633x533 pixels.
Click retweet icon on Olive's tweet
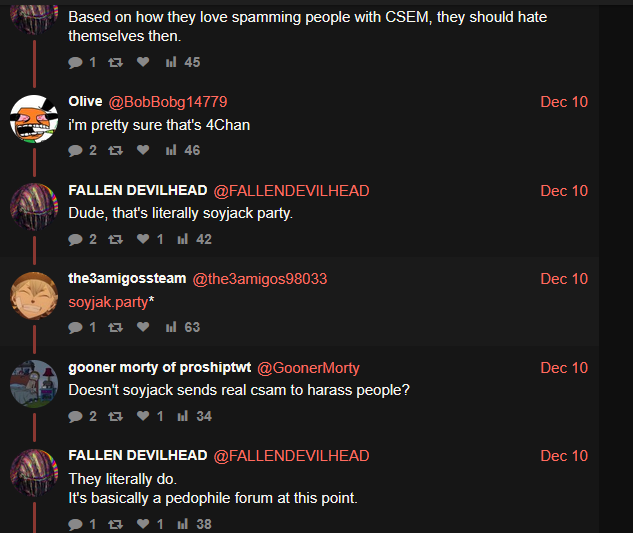click(115, 151)
